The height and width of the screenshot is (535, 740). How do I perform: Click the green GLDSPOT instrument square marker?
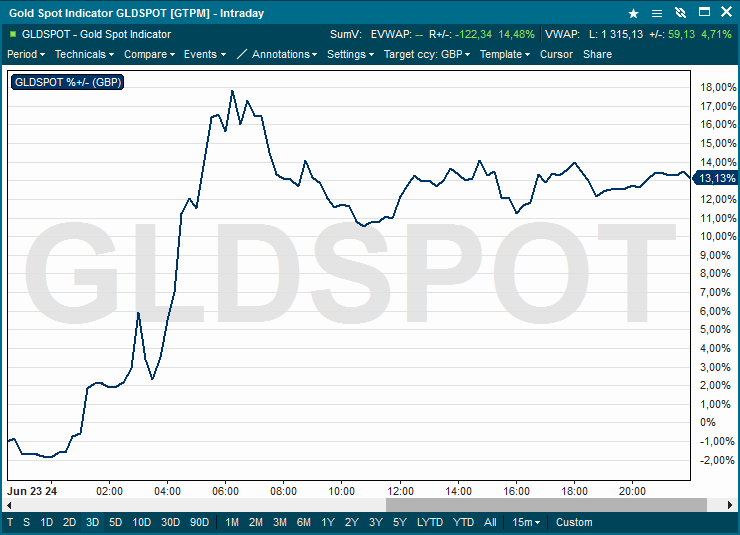pos(13,34)
